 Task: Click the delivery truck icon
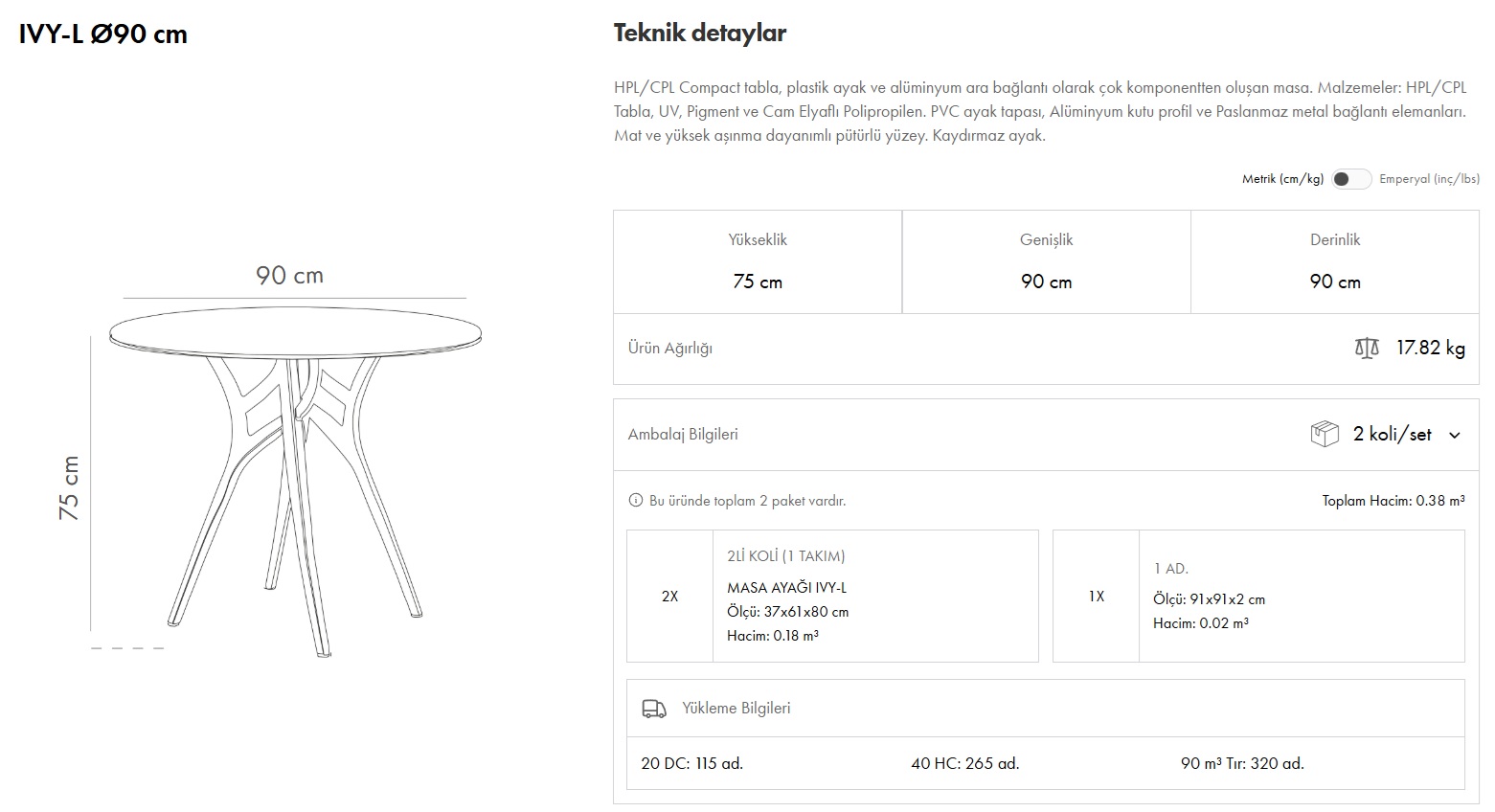tap(654, 709)
